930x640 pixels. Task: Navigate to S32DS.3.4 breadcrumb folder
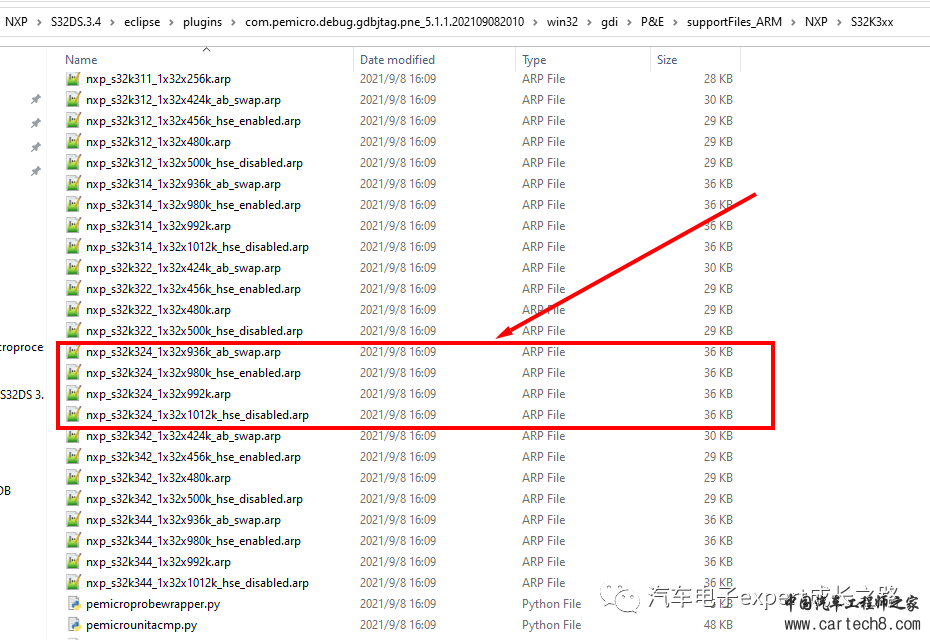[x=76, y=22]
